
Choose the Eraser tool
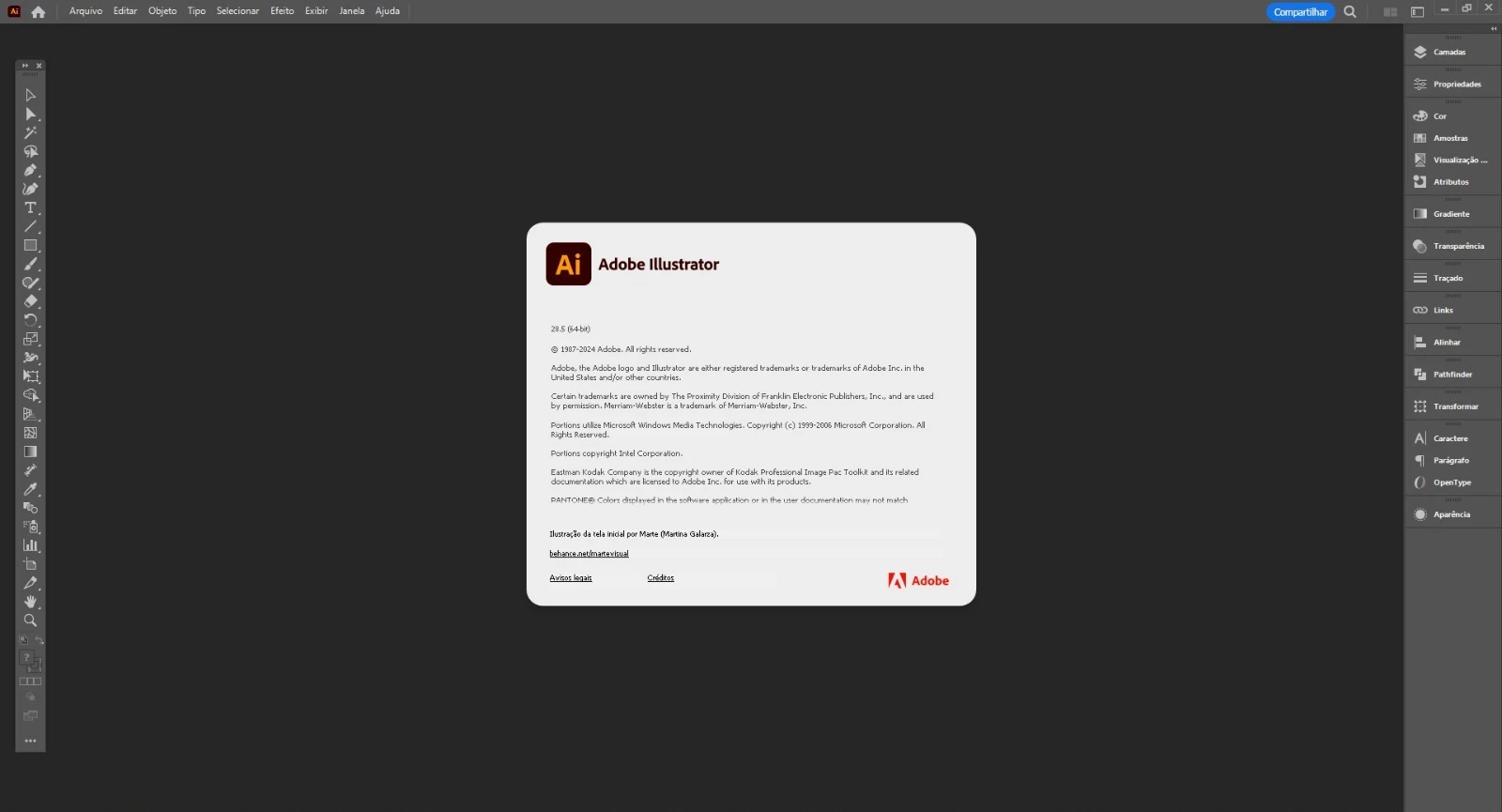coord(30,301)
